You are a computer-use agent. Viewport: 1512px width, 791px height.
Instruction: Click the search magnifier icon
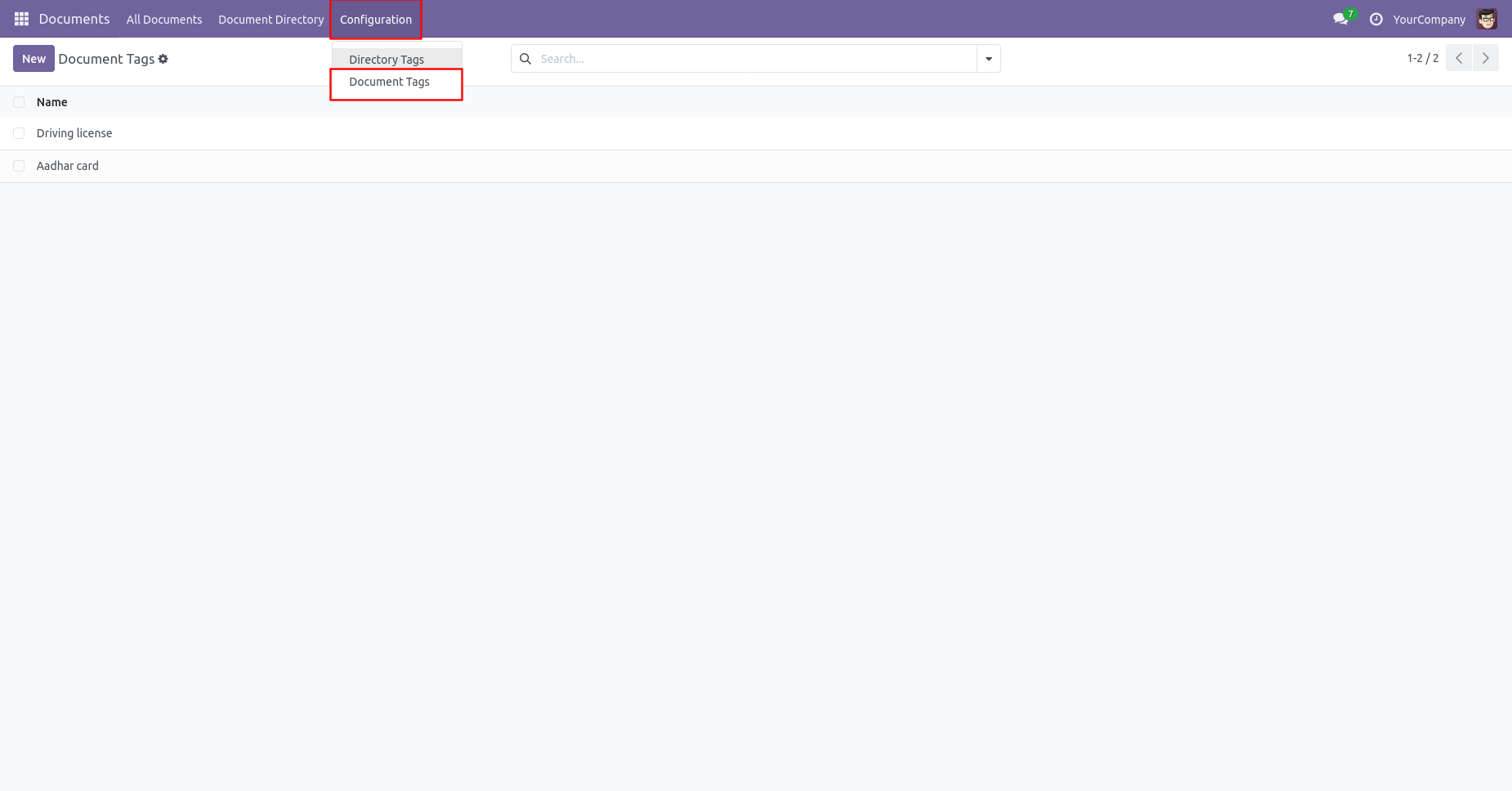tap(526, 59)
